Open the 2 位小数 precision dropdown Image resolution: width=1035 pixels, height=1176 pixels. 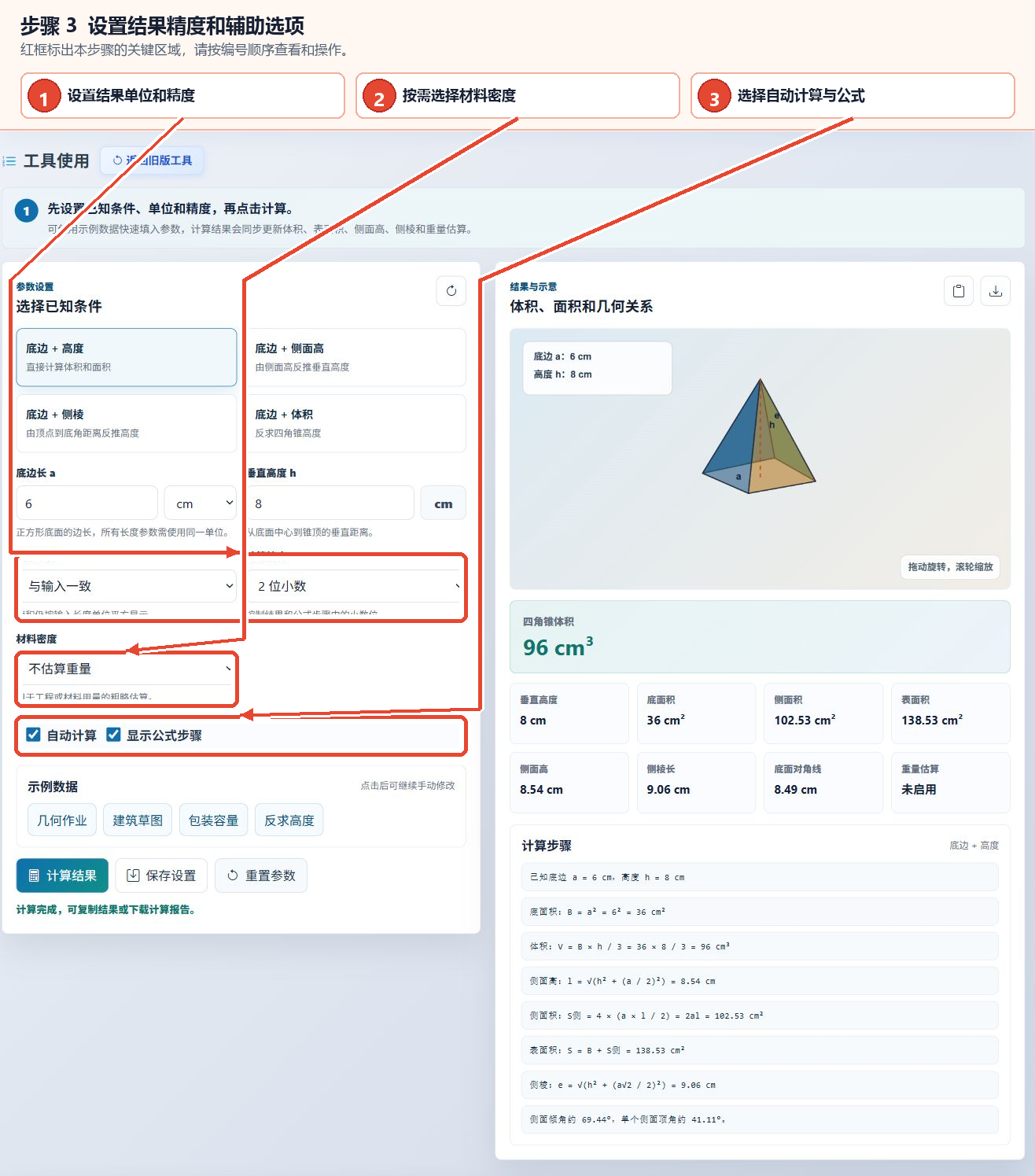coord(356,586)
